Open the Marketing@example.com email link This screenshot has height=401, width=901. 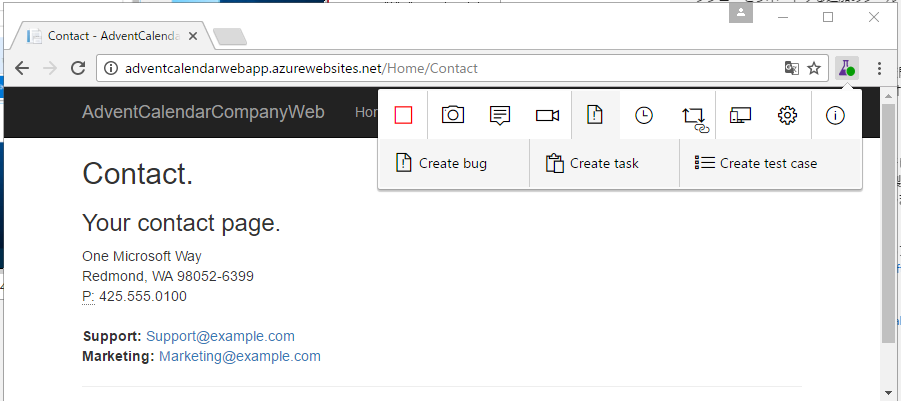pyautogui.click(x=240, y=356)
